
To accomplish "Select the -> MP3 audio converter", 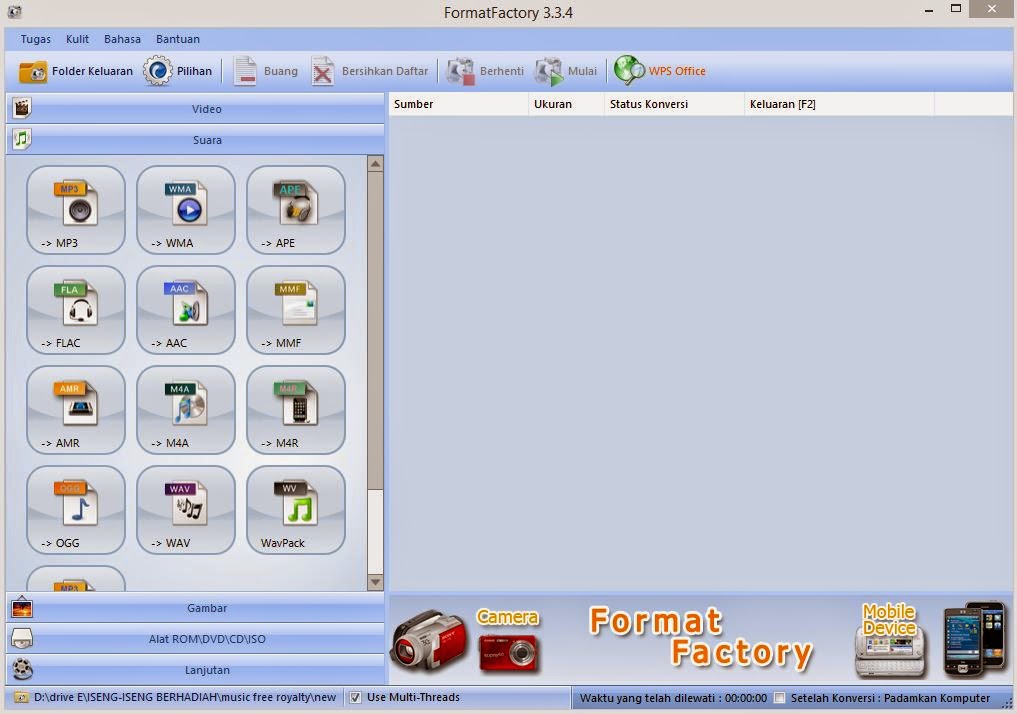I will click(x=76, y=209).
